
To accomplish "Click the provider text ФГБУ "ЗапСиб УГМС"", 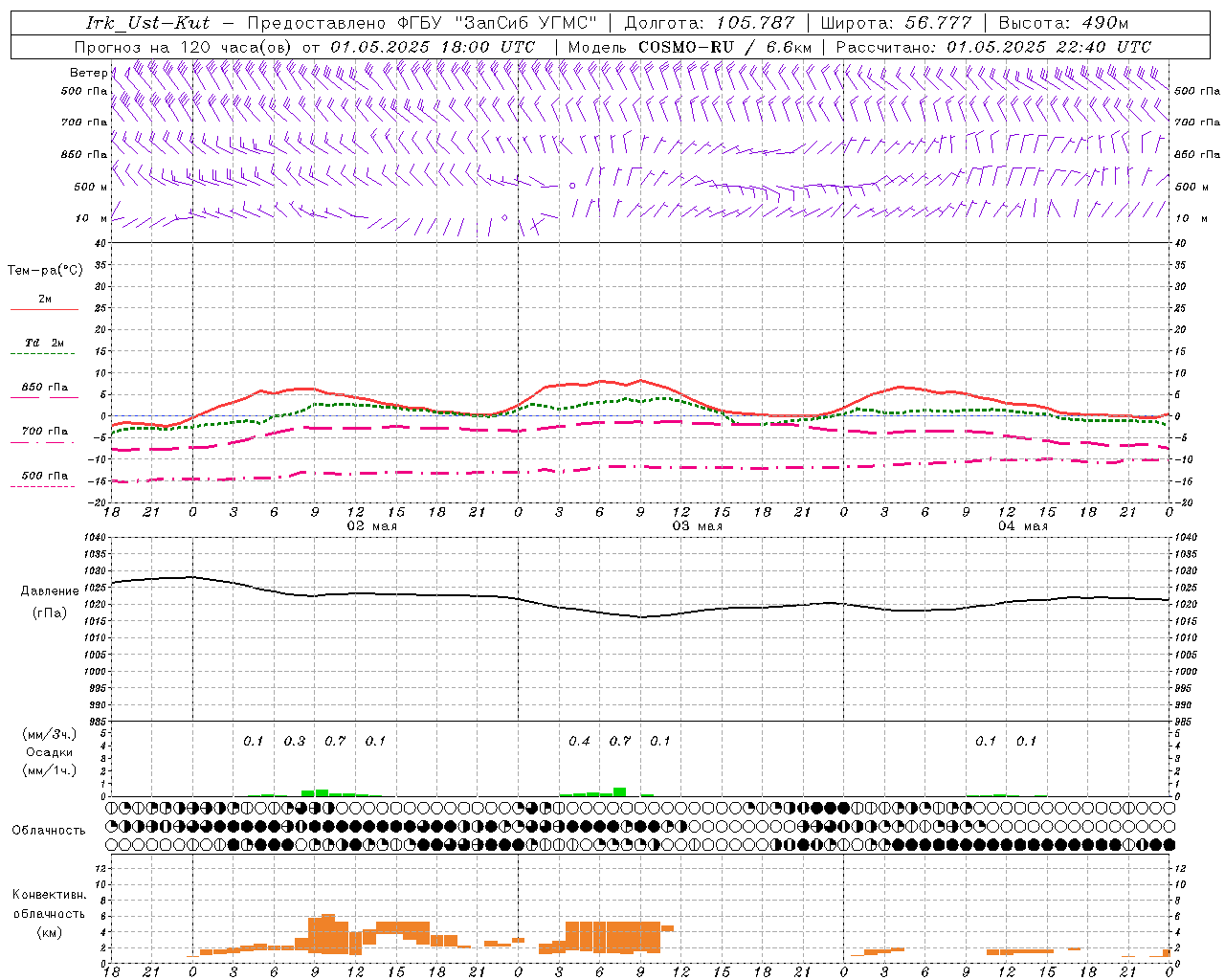I will click(497, 23).
